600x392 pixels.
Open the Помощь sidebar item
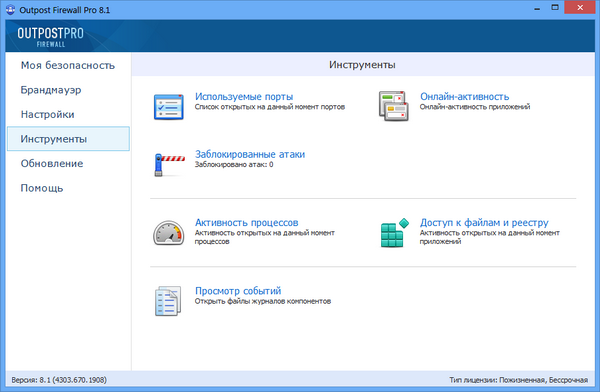42,188
